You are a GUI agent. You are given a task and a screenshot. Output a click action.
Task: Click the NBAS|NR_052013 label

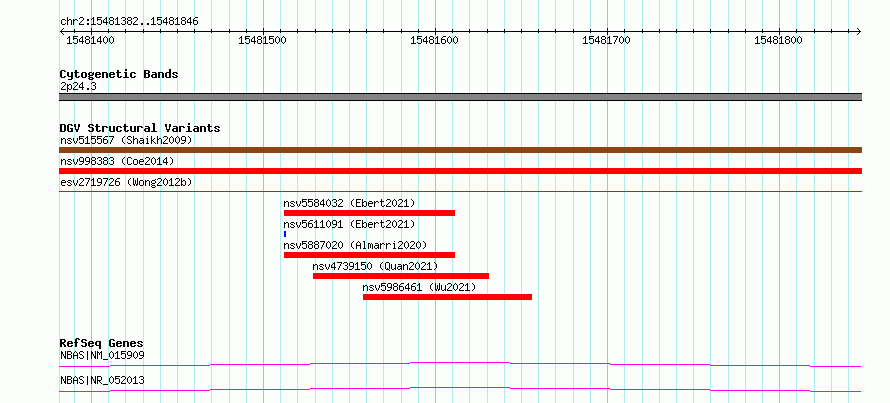pos(102,380)
